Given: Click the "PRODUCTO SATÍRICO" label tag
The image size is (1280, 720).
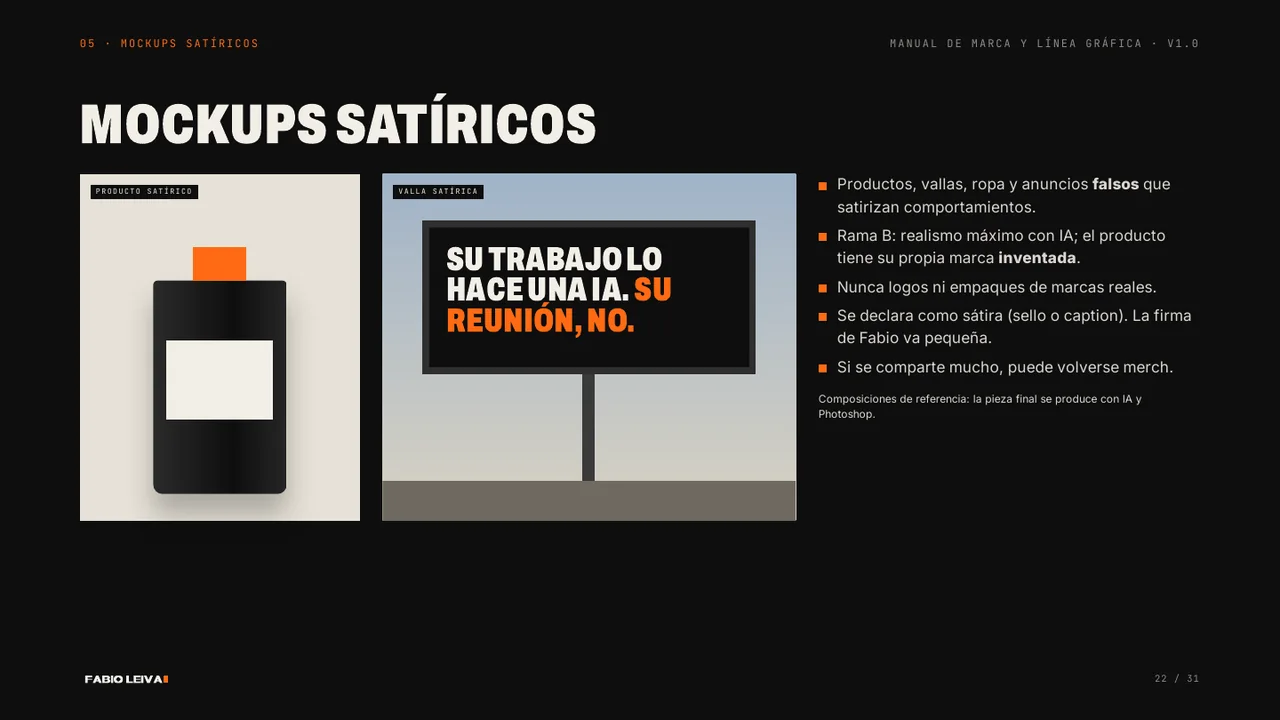Looking at the screenshot, I should coord(144,192).
